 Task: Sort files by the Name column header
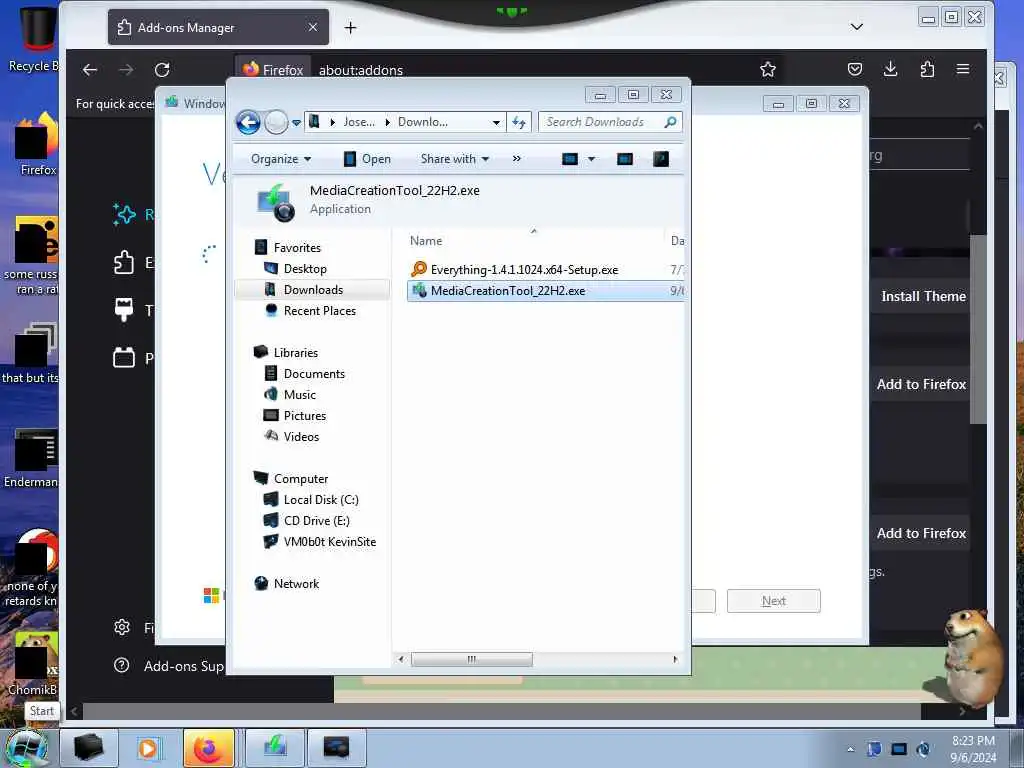pos(426,241)
